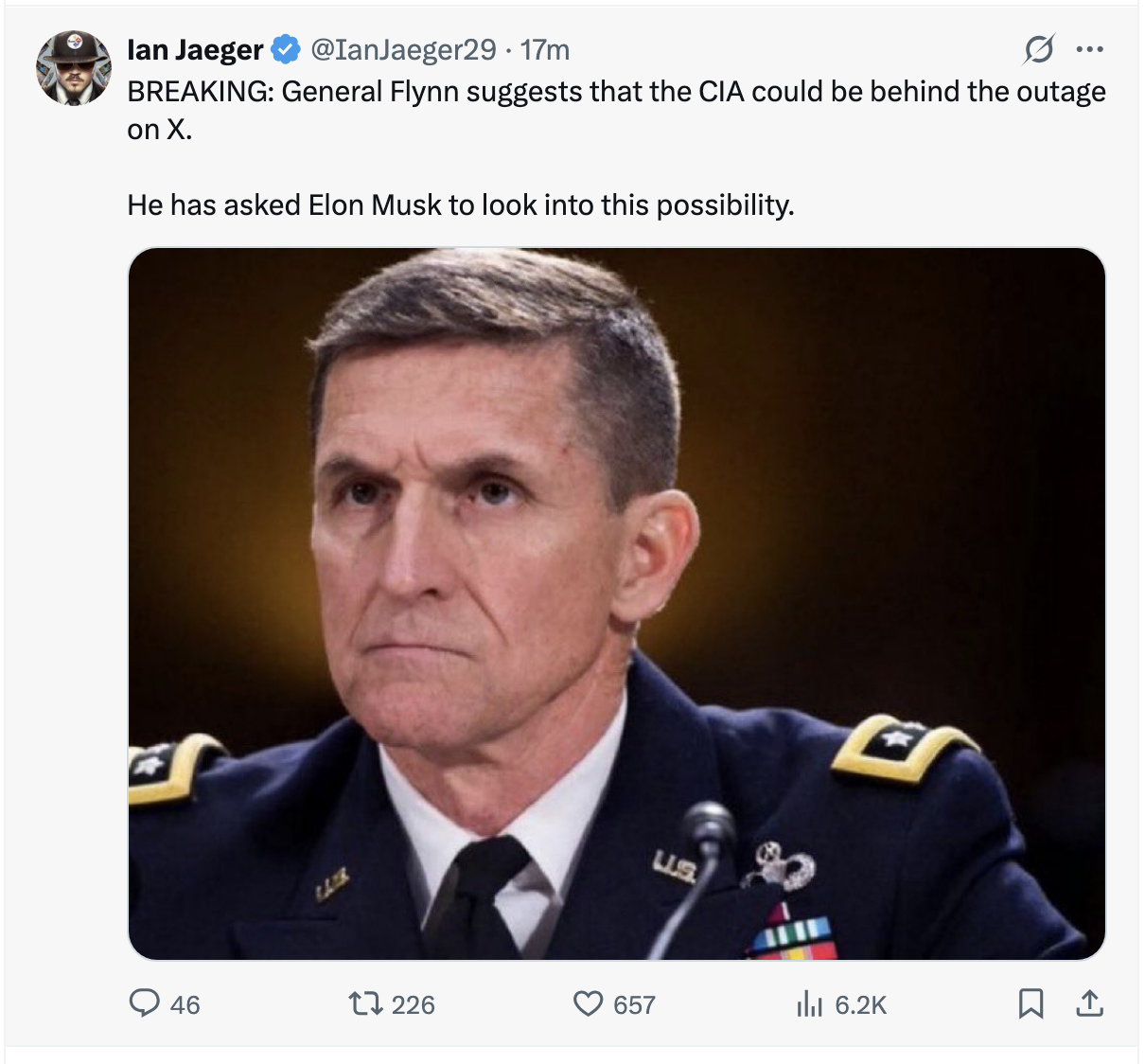The height and width of the screenshot is (1064, 1145).
Task: Click the view analytics bar chart icon
Action: pos(809,1003)
